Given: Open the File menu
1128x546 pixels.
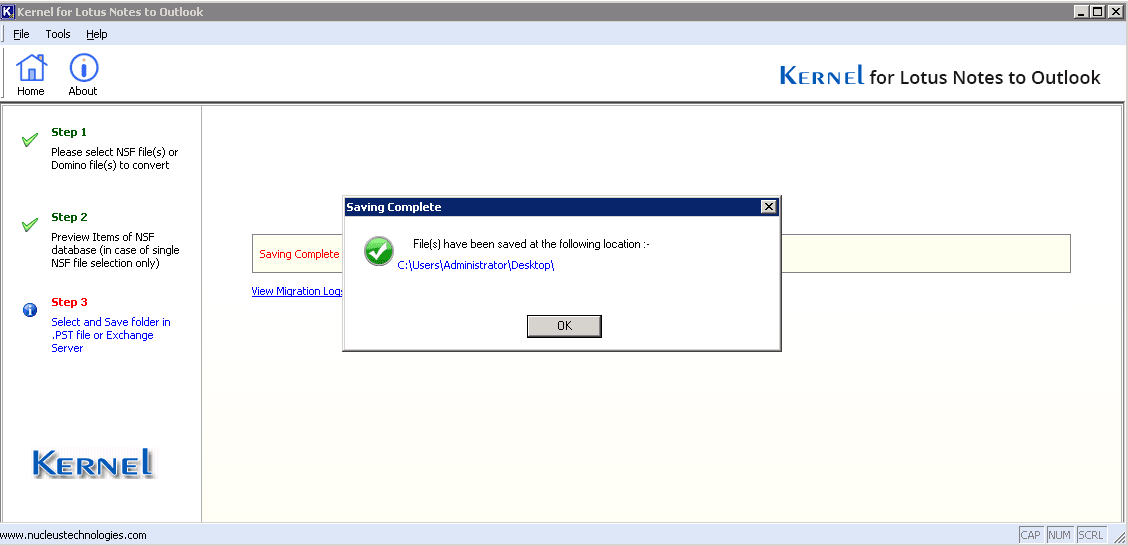Looking at the screenshot, I should point(21,34).
